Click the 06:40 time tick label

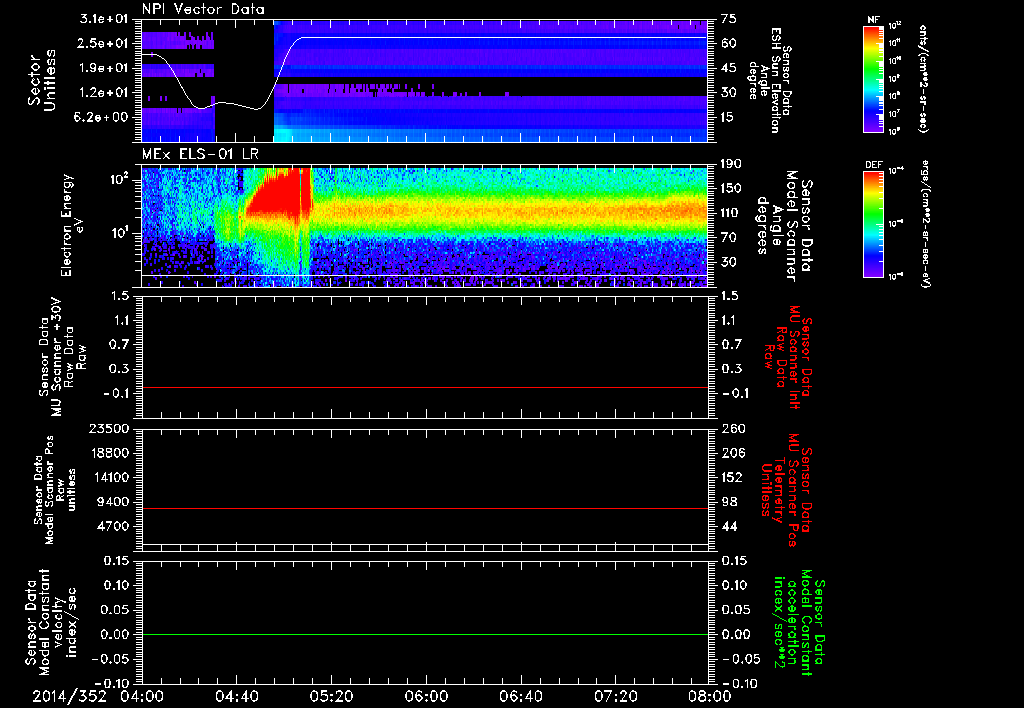pyautogui.click(x=520, y=696)
